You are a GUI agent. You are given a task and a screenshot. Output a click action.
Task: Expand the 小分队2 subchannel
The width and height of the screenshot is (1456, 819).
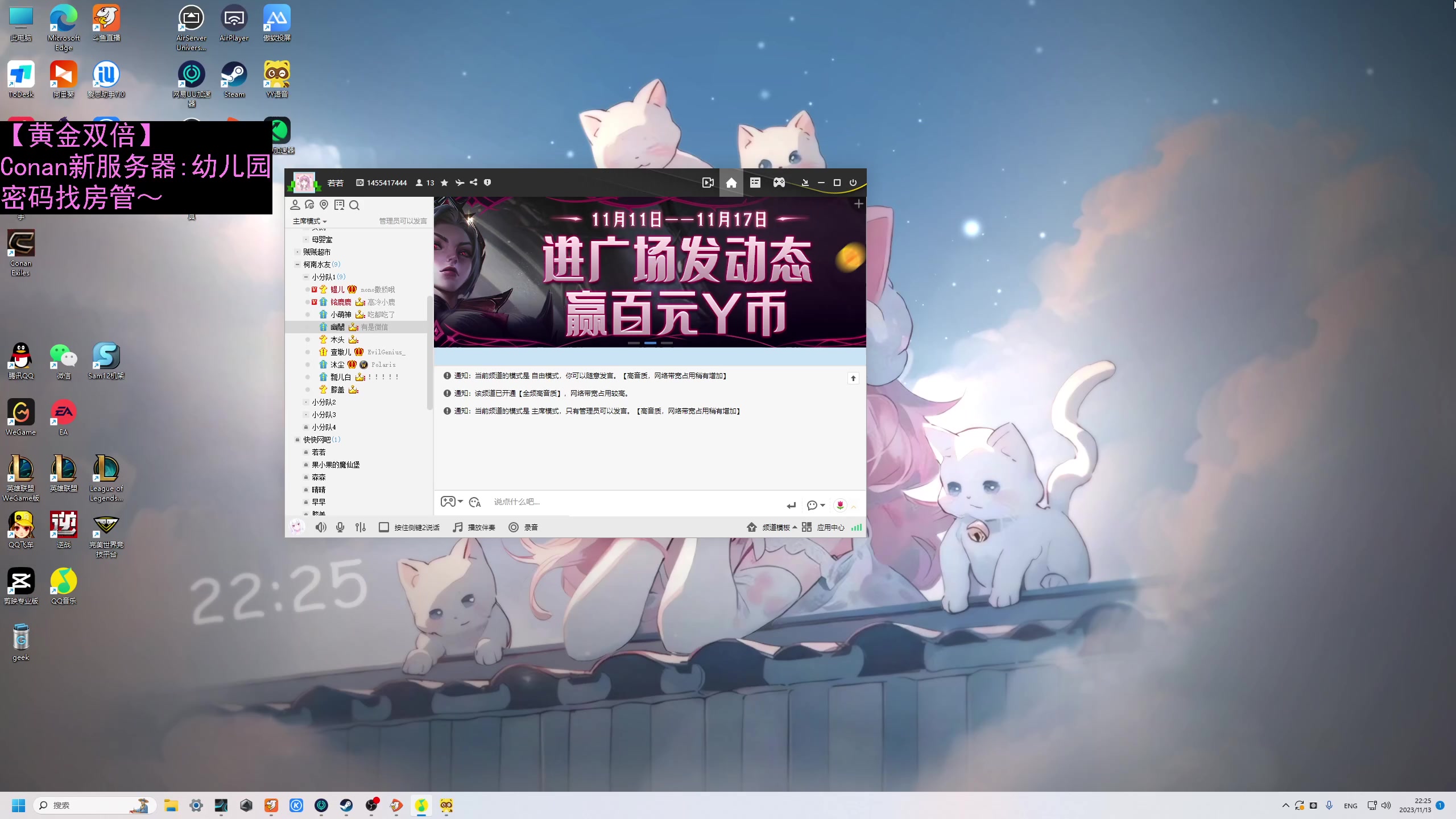(x=306, y=402)
